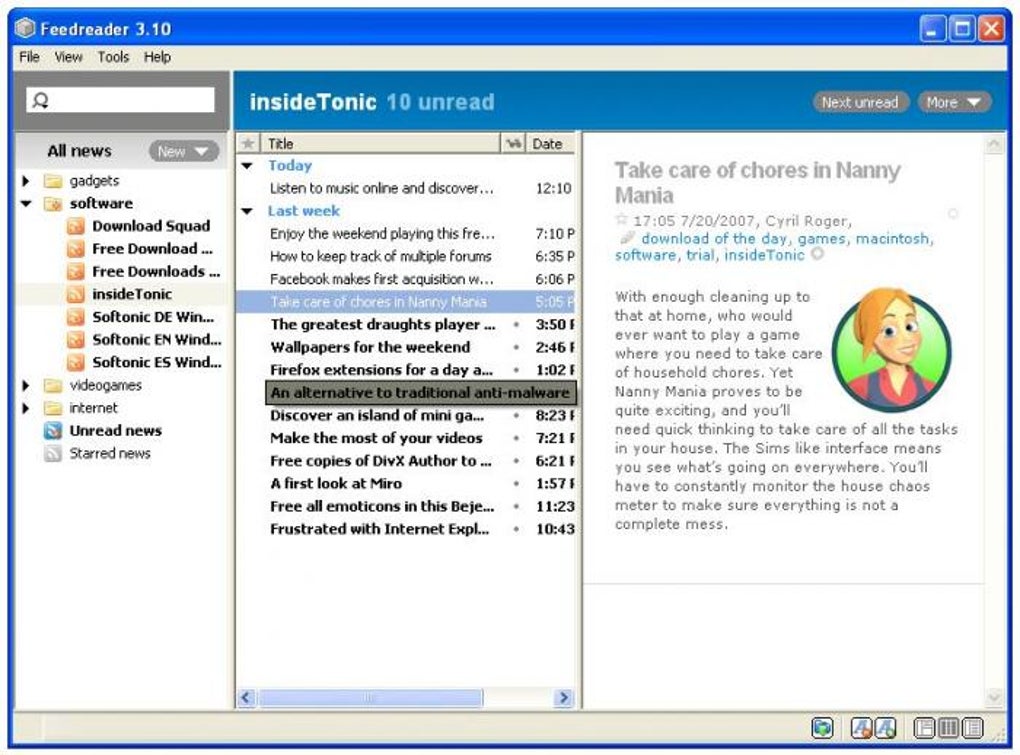Open the 'games' tag link
Screen dimensions: 1020x755
click(x=822, y=239)
